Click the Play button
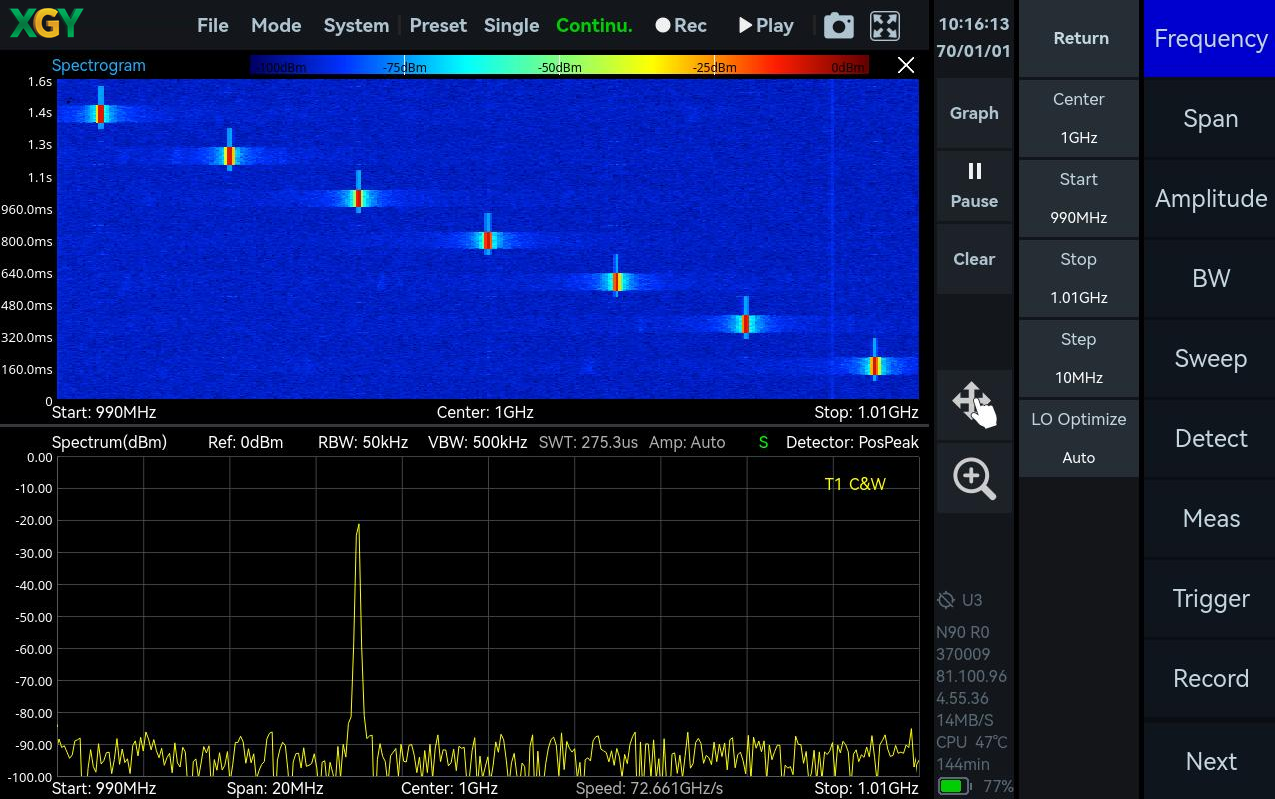Screen dimensions: 1275x799 766,26
